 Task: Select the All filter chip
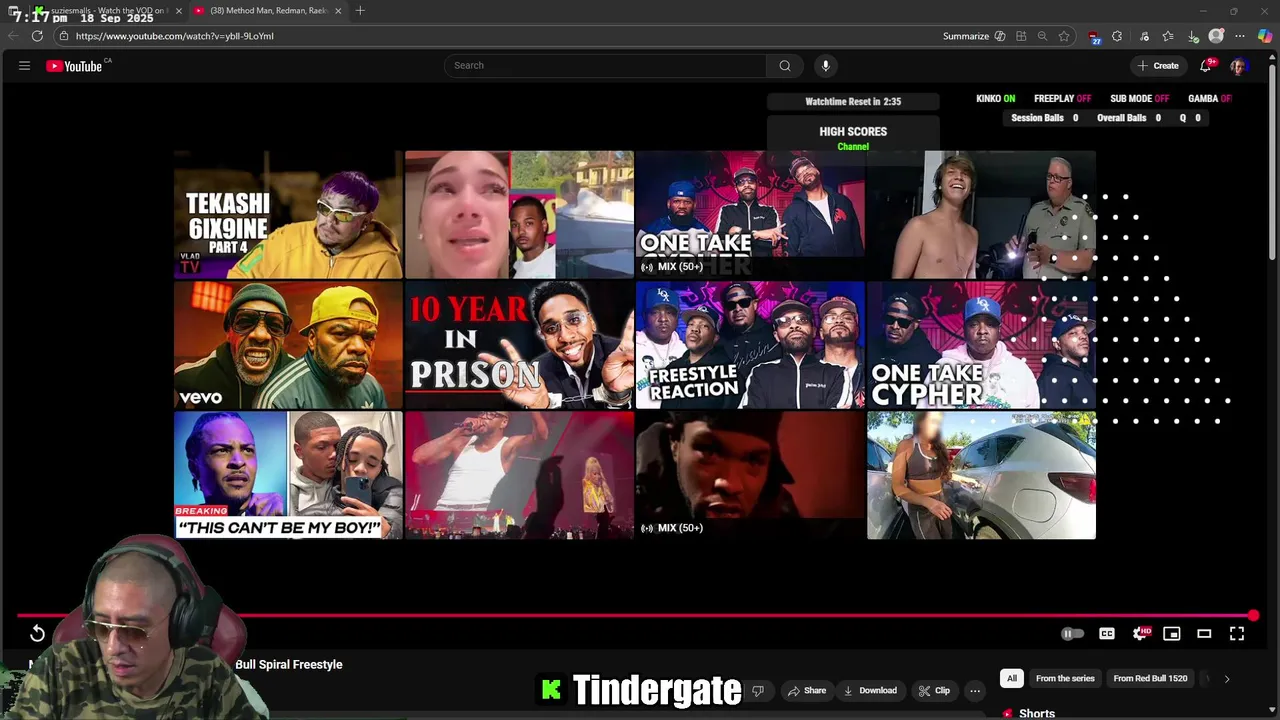tap(1011, 678)
